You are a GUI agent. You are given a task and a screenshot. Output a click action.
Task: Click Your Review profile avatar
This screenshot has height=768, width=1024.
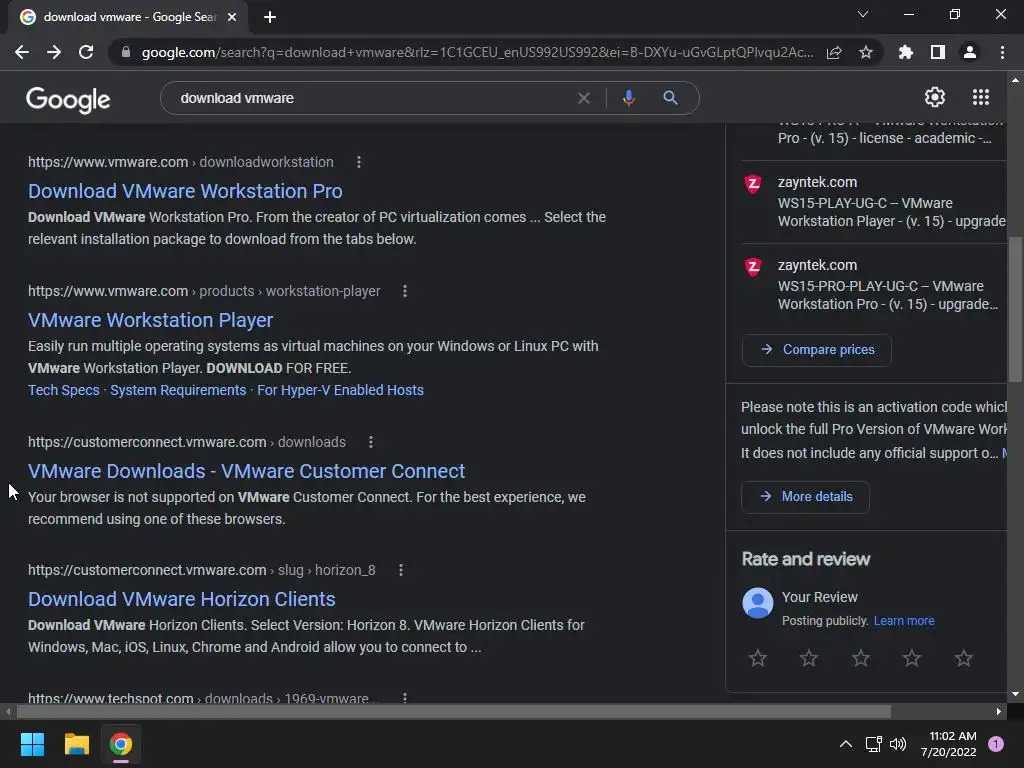(x=758, y=603)
